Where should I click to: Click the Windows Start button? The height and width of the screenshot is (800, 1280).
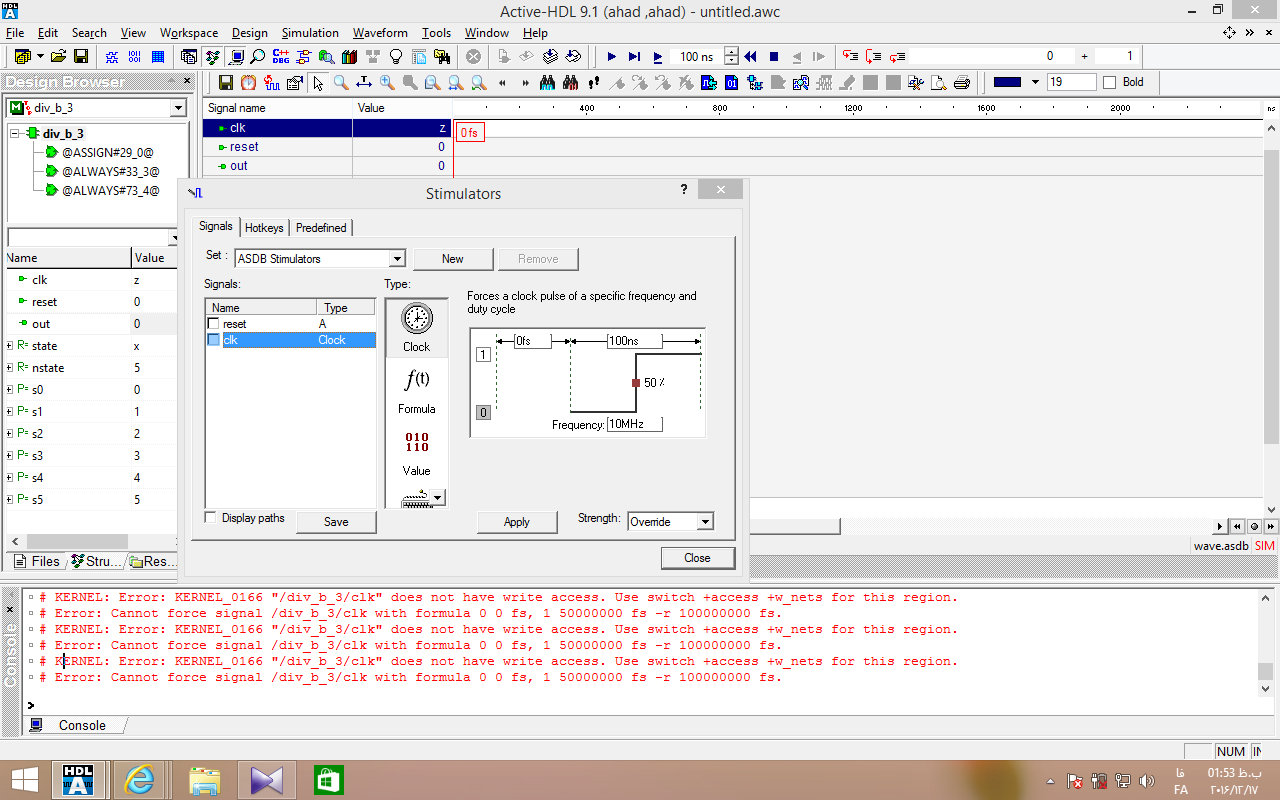25,780
